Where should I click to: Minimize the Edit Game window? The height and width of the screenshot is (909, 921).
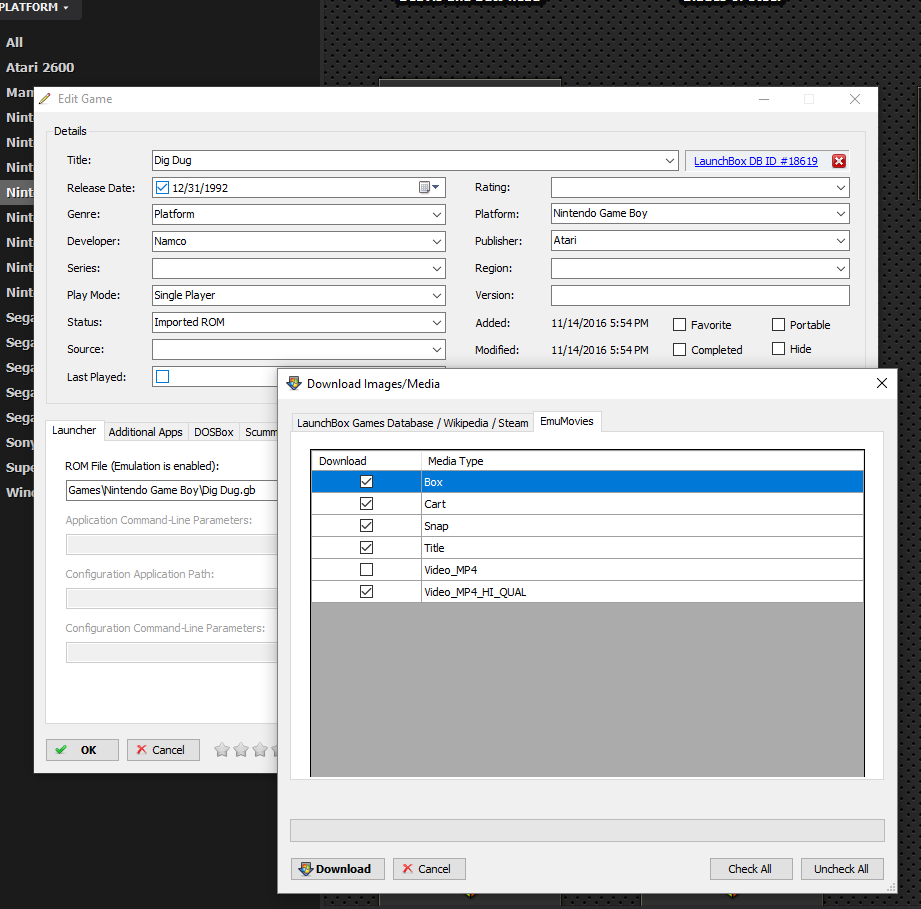click(764, 99)
